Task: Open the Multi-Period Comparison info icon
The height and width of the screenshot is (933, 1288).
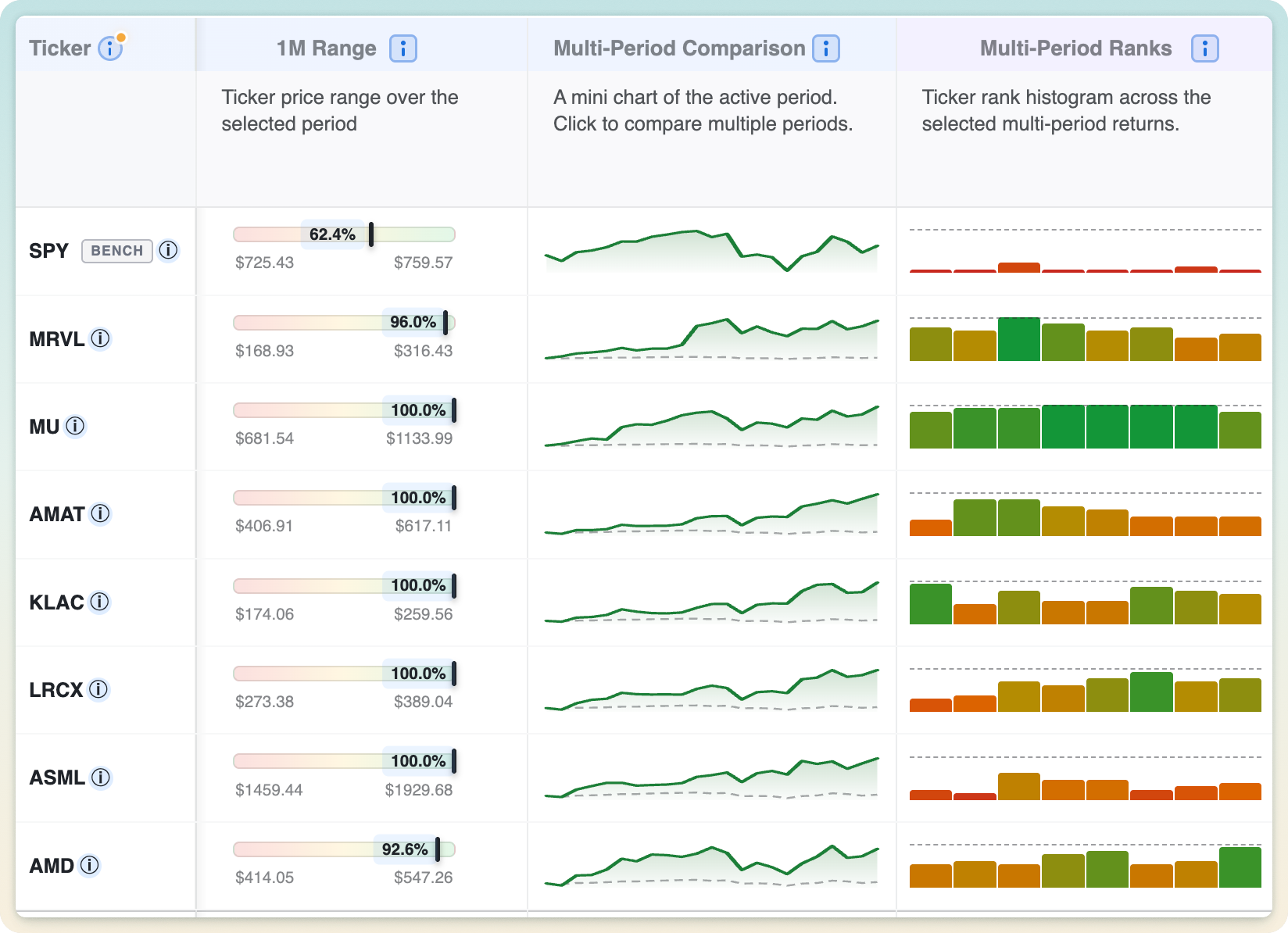Action: [x=826, y=48]
